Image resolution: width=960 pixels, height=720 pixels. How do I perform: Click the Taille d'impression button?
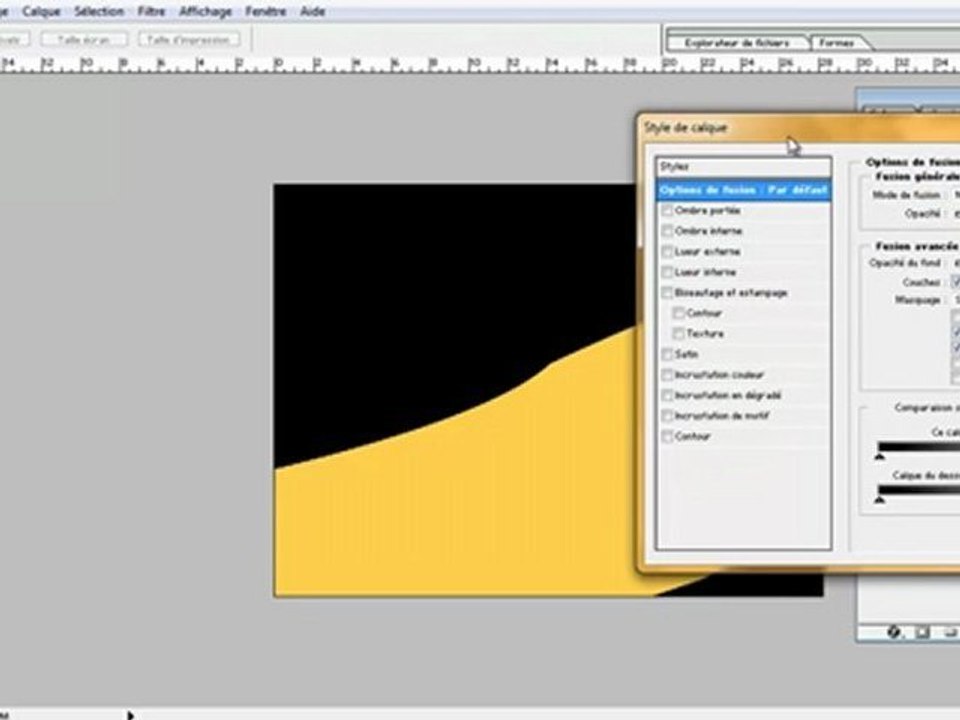click(x=189, y=39)
